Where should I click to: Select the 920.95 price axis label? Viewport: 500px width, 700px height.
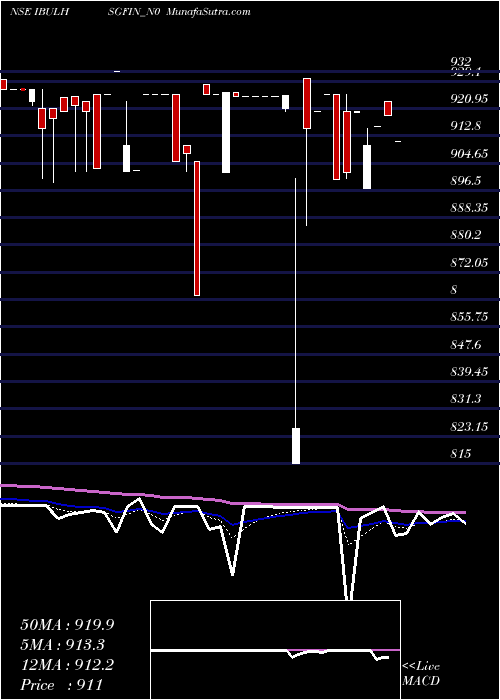pos(469,99)
